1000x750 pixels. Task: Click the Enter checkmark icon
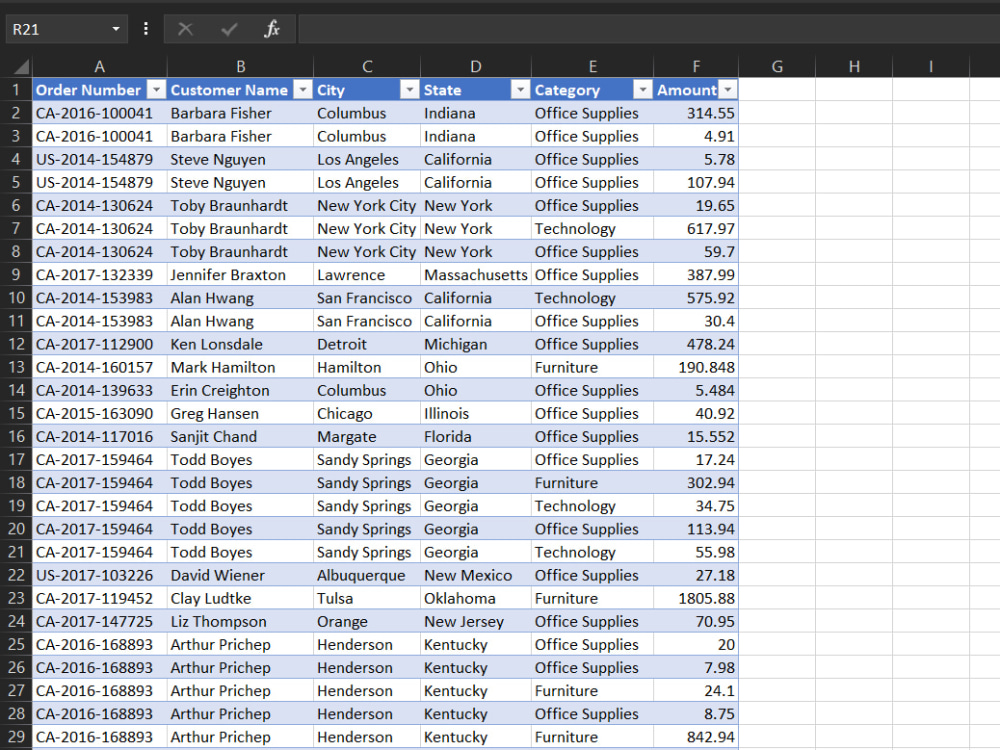(227, 29)
